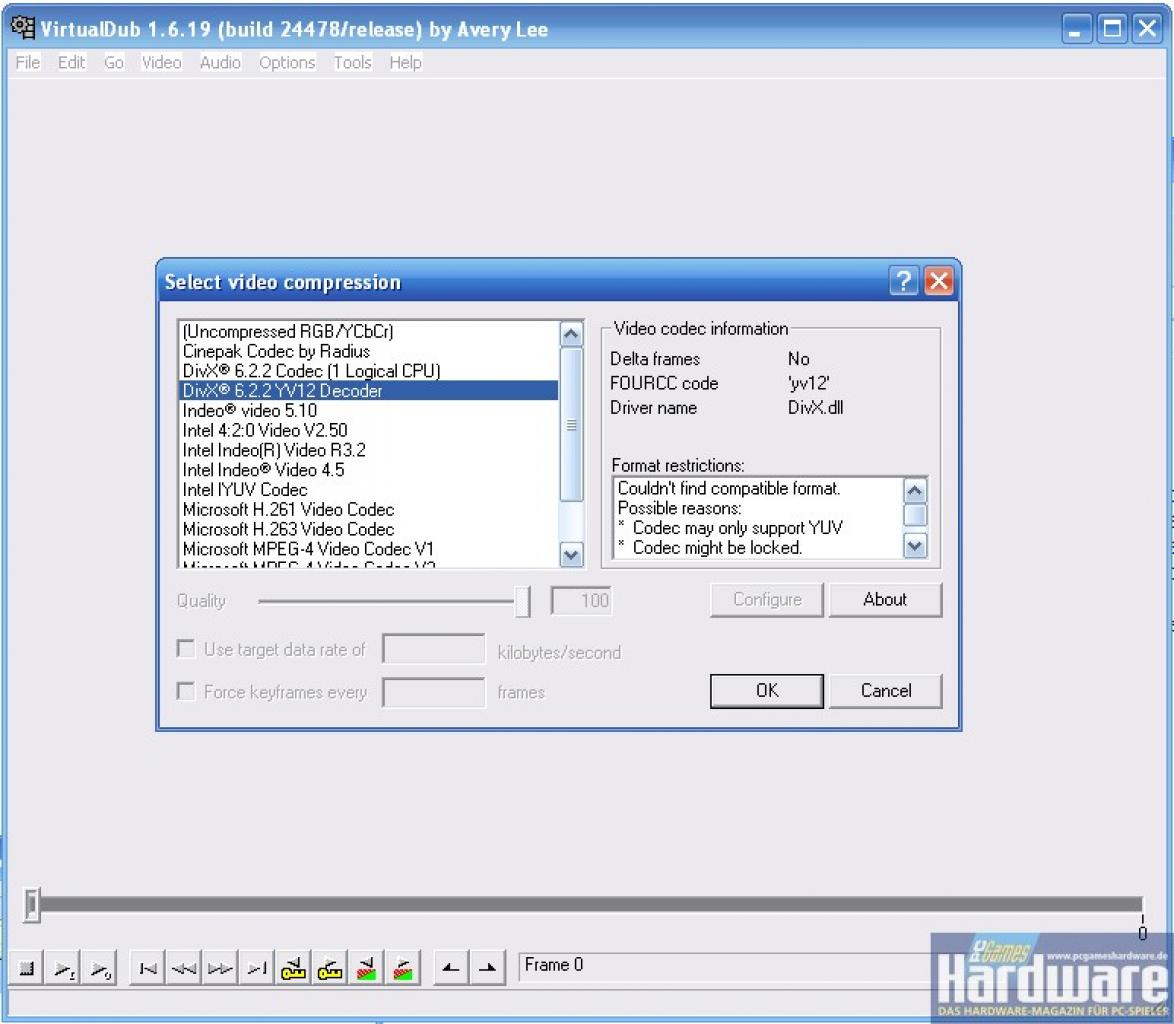Select Intel IYUV Codec
Viewport: 1174px width, 1024px height.
click(370, 490)
